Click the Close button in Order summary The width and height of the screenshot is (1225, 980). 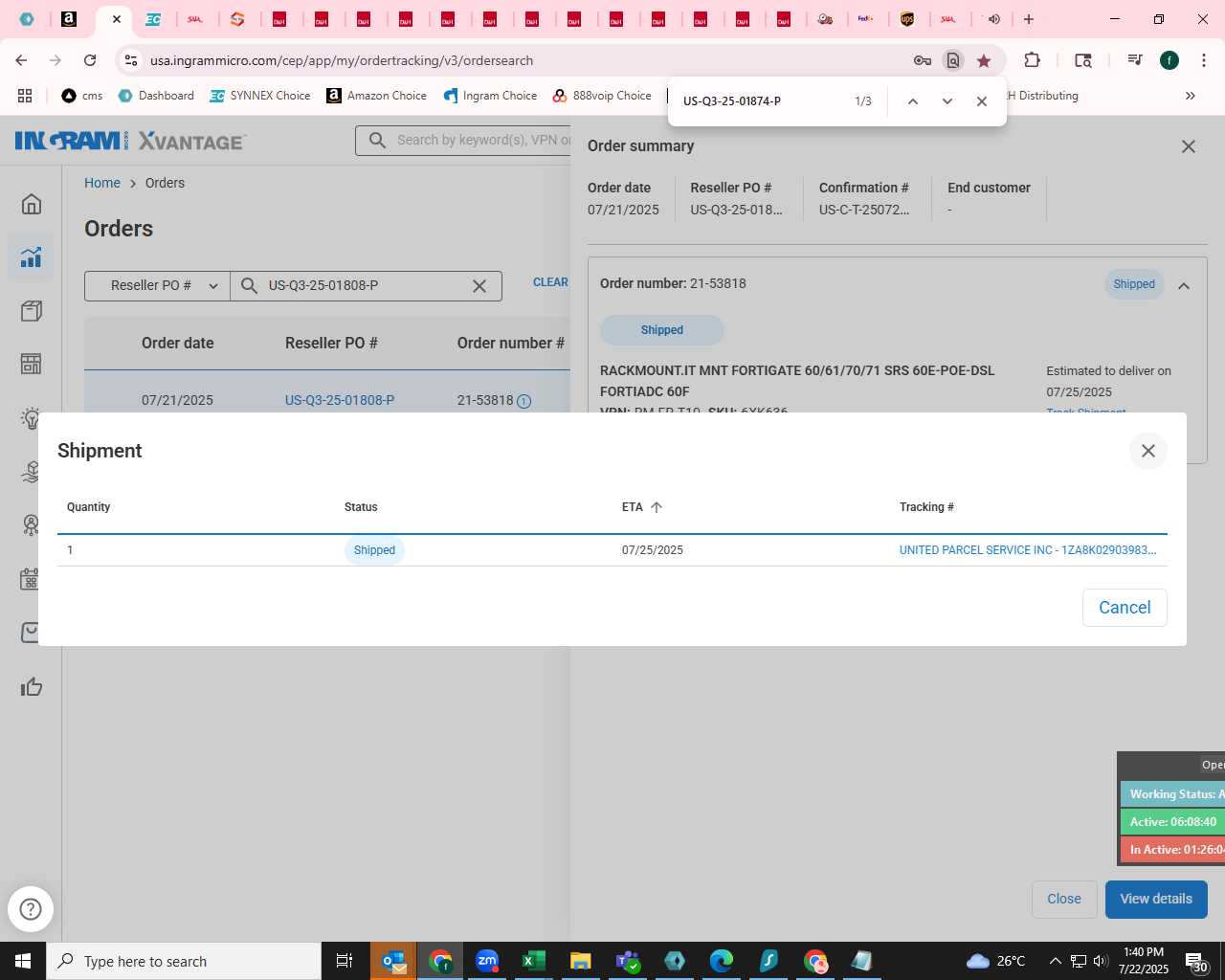1064,899
